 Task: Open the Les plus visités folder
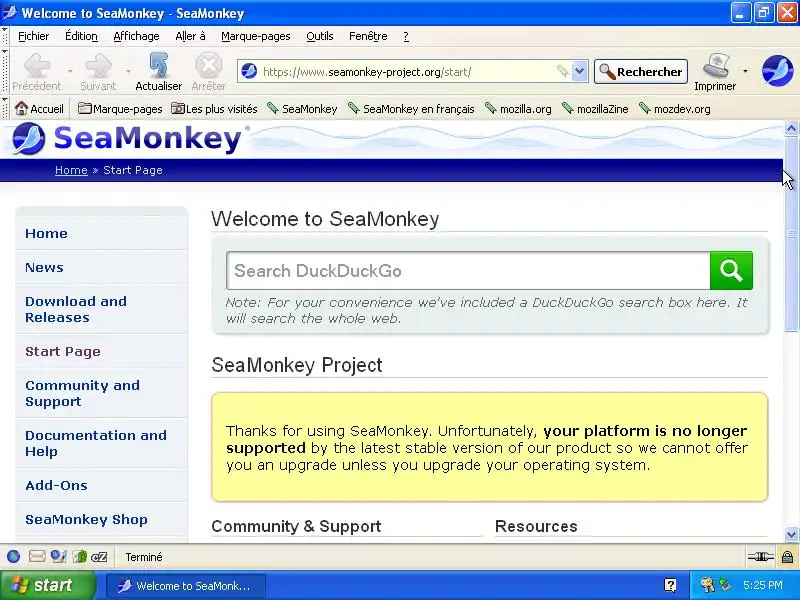pos(214,109)
